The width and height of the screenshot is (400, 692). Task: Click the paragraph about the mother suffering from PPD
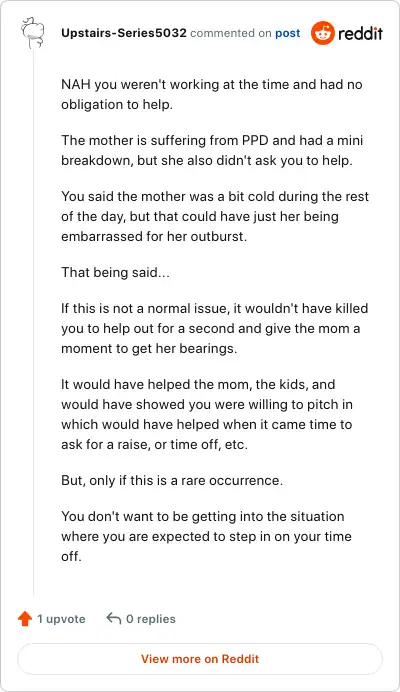pyautogui.click(x=212, y=150)
